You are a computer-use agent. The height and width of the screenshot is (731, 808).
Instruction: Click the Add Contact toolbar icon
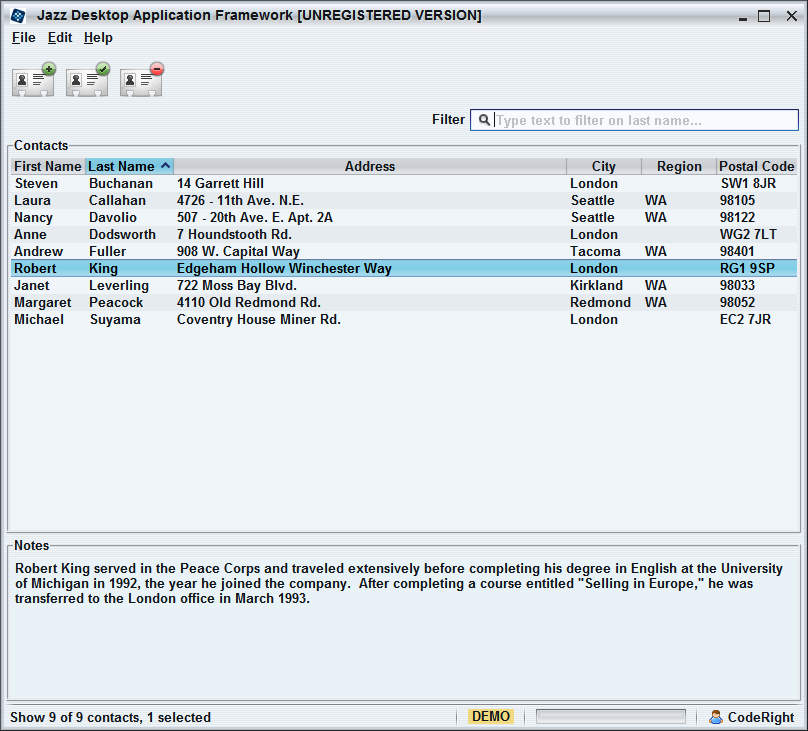pyautogui.click(x=34, y=79)
